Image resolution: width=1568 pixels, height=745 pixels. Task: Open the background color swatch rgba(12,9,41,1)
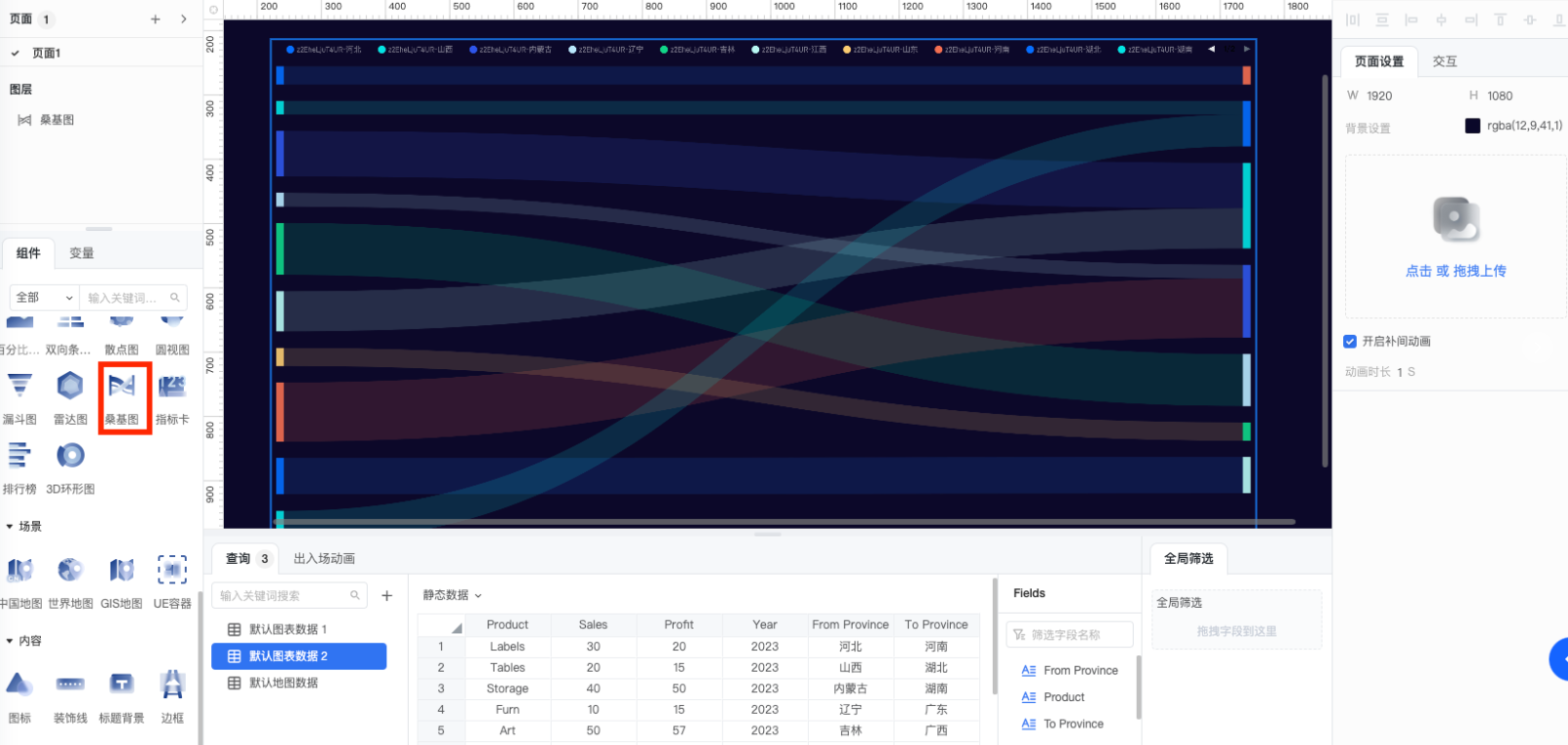pos(1473,126)
